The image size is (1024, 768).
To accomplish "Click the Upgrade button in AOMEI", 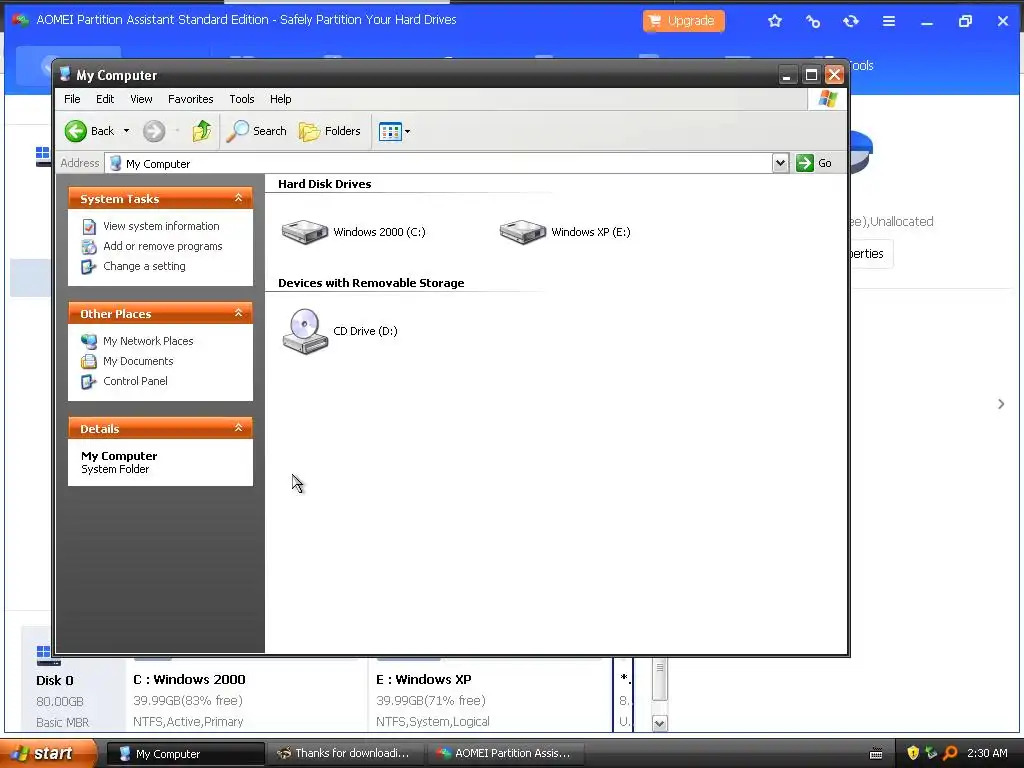I will tap(683, 21).
